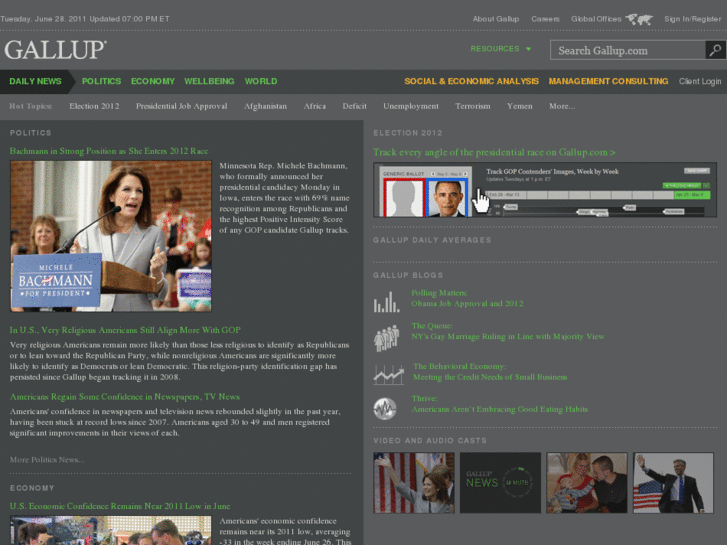Play the Bachmann waving flag video thumbnail
The image size is (727, 545).
pos(414,483)
